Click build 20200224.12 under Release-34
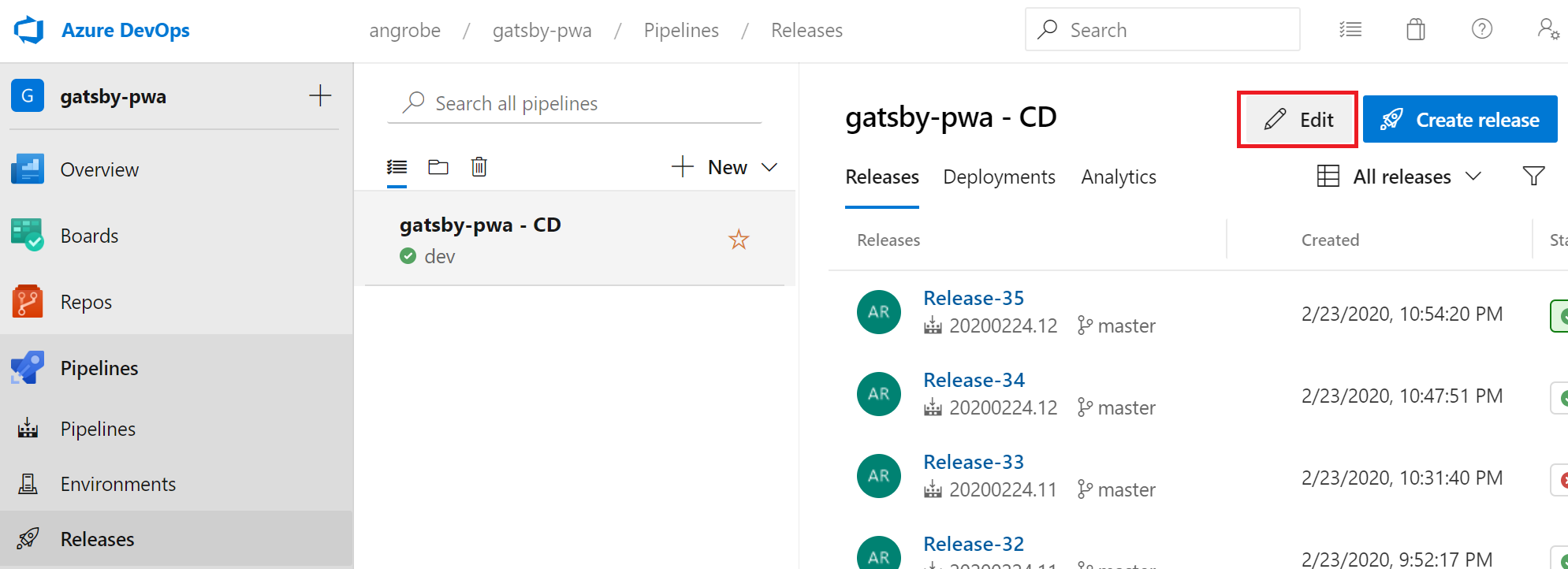The image size is (1568, 569). tap(991, 407)
